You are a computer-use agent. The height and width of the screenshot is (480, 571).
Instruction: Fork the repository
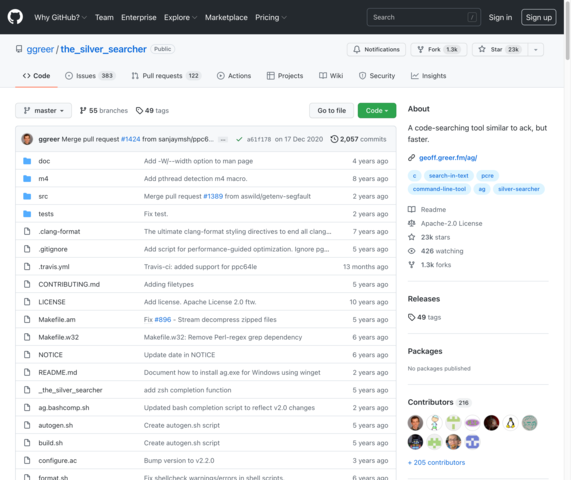[439, 50]
